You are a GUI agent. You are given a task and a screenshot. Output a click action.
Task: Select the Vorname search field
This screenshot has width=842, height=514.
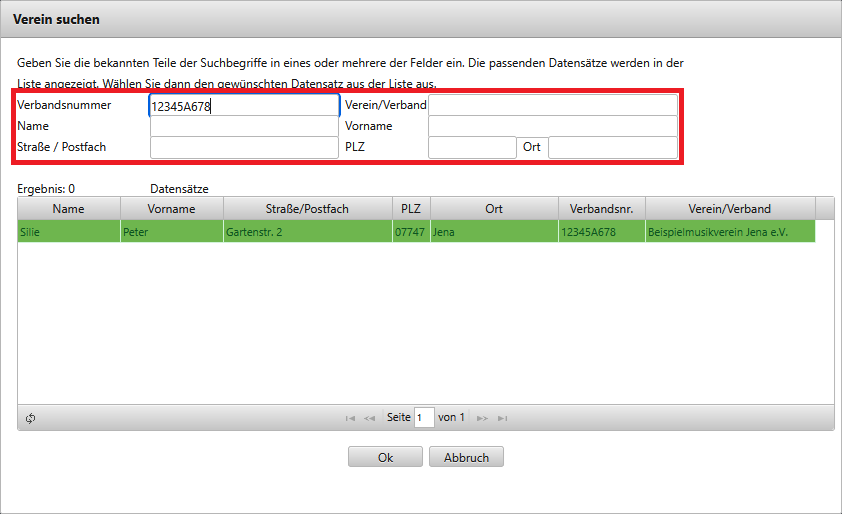tap(552, 127)
